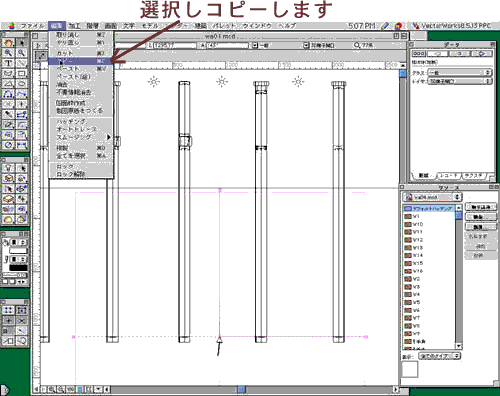Viewport: 500px width, 396px height.
Task: Select the 2D selection arrow tool
Action: click(21, 43)
